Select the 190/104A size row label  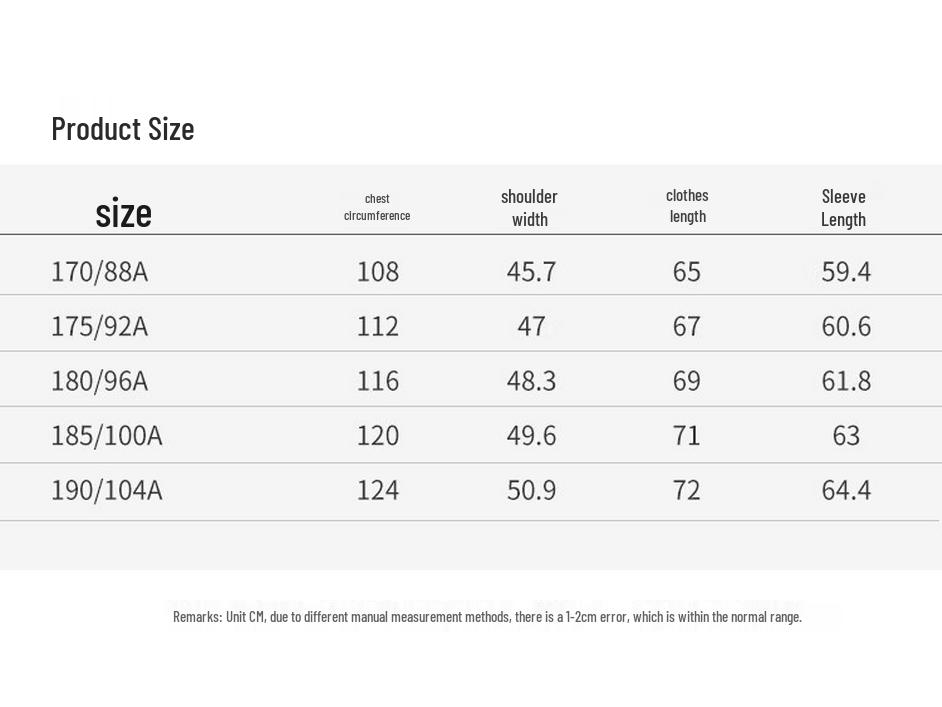106,490
